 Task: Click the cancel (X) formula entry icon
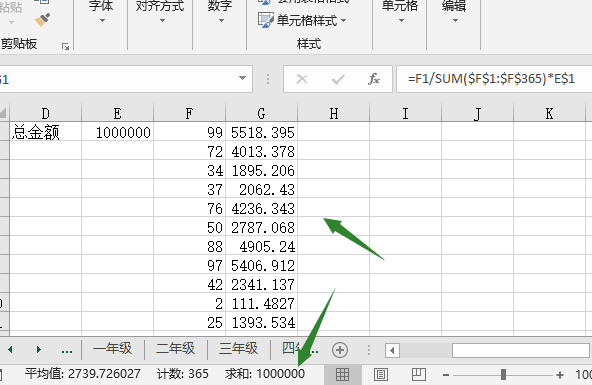tap(302, 79)
